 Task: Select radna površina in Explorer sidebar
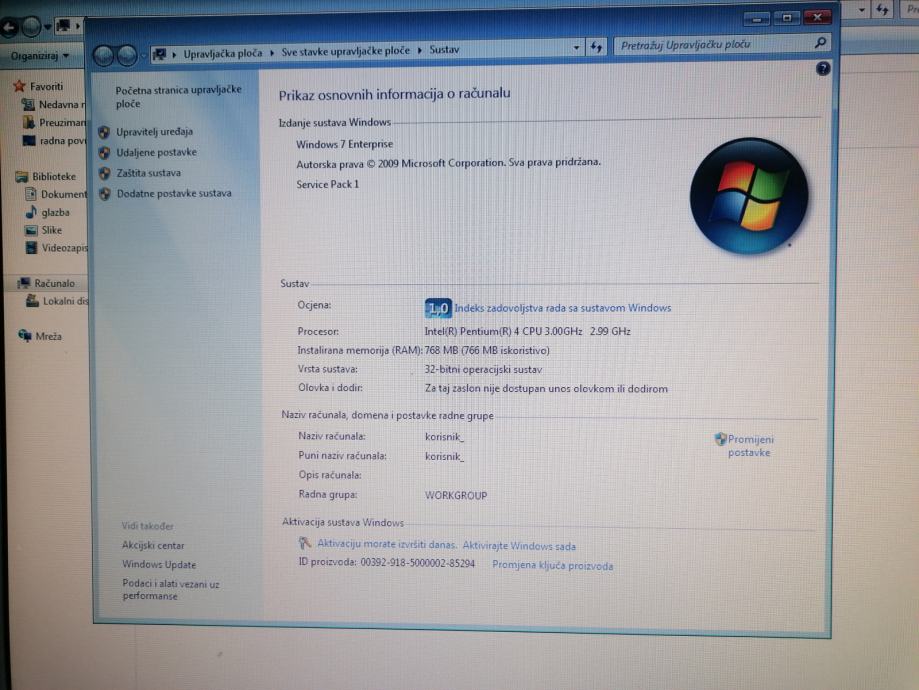63,141
